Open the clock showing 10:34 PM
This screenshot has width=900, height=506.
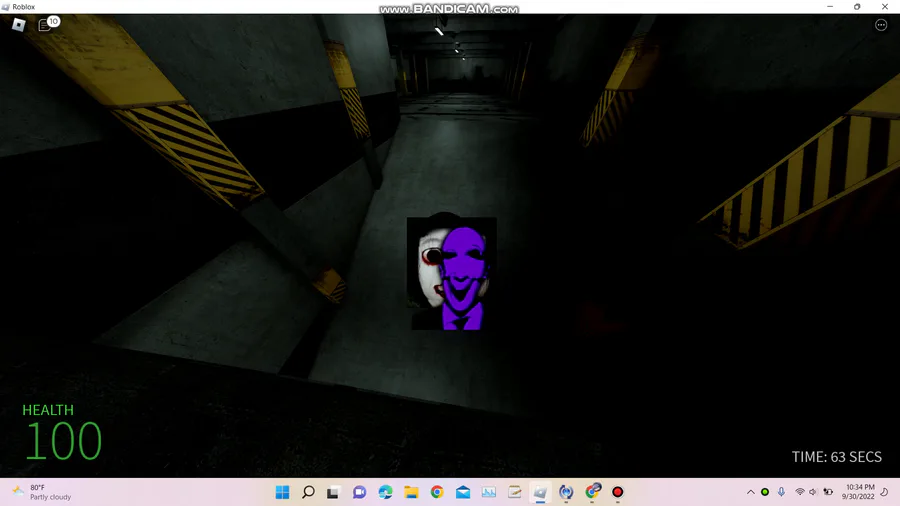point(859,492)
